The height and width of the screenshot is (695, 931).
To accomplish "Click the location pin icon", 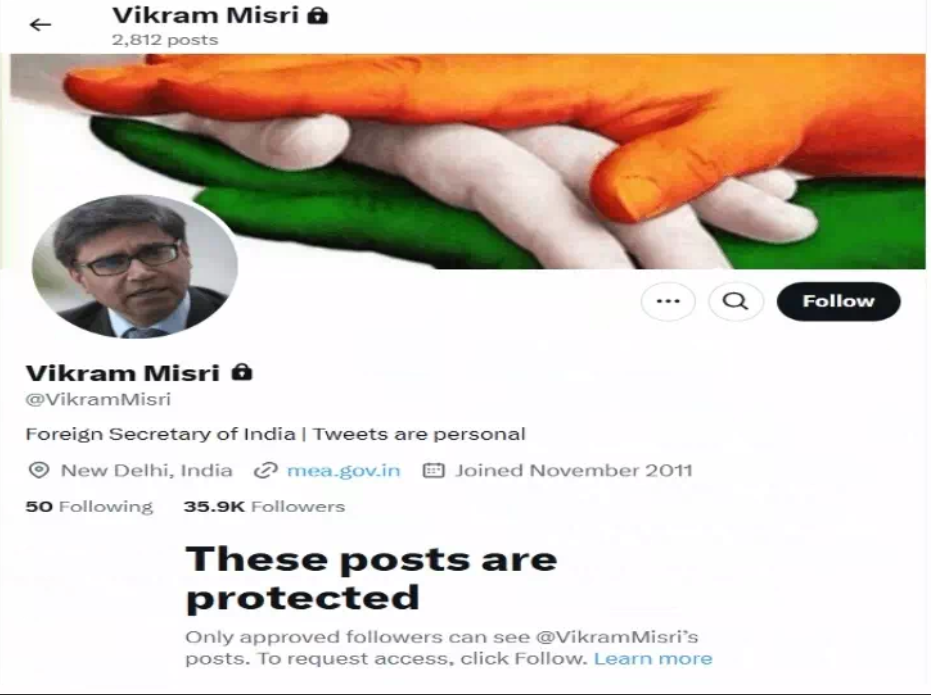I will point(39,470).
